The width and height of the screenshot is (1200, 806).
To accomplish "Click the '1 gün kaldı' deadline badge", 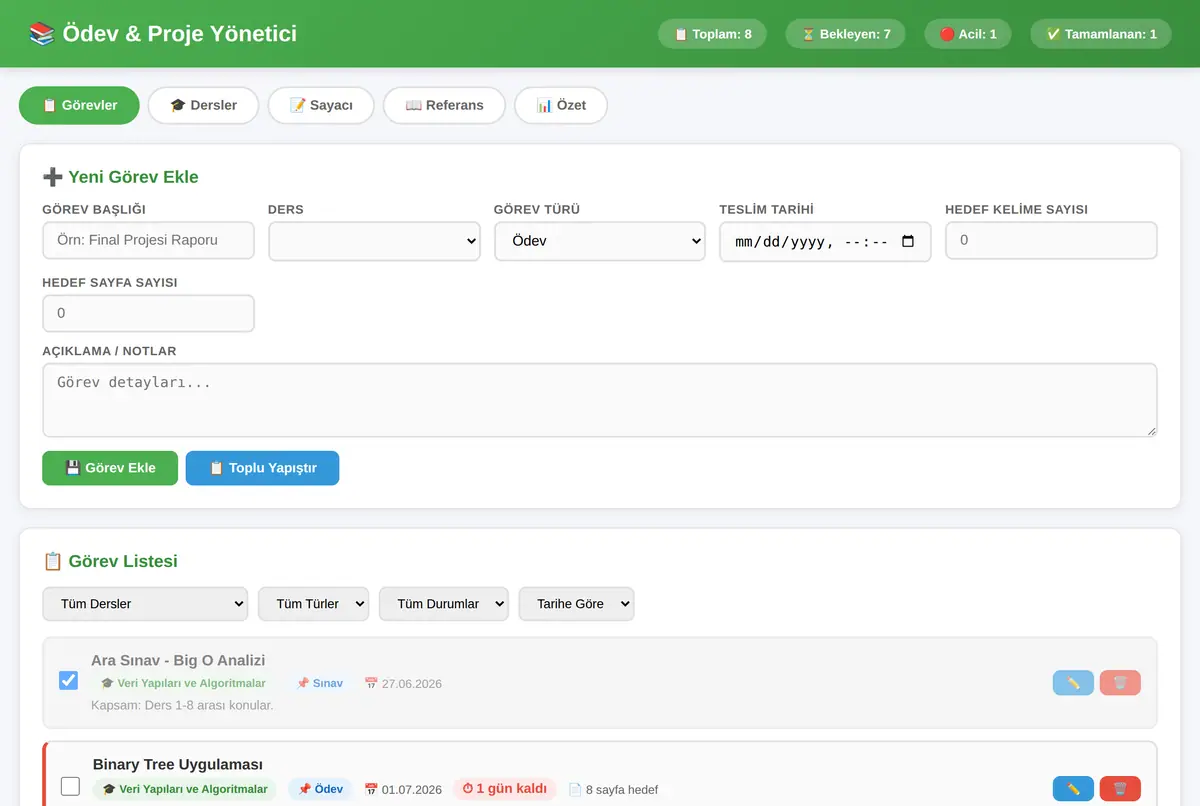I will 505,789.
